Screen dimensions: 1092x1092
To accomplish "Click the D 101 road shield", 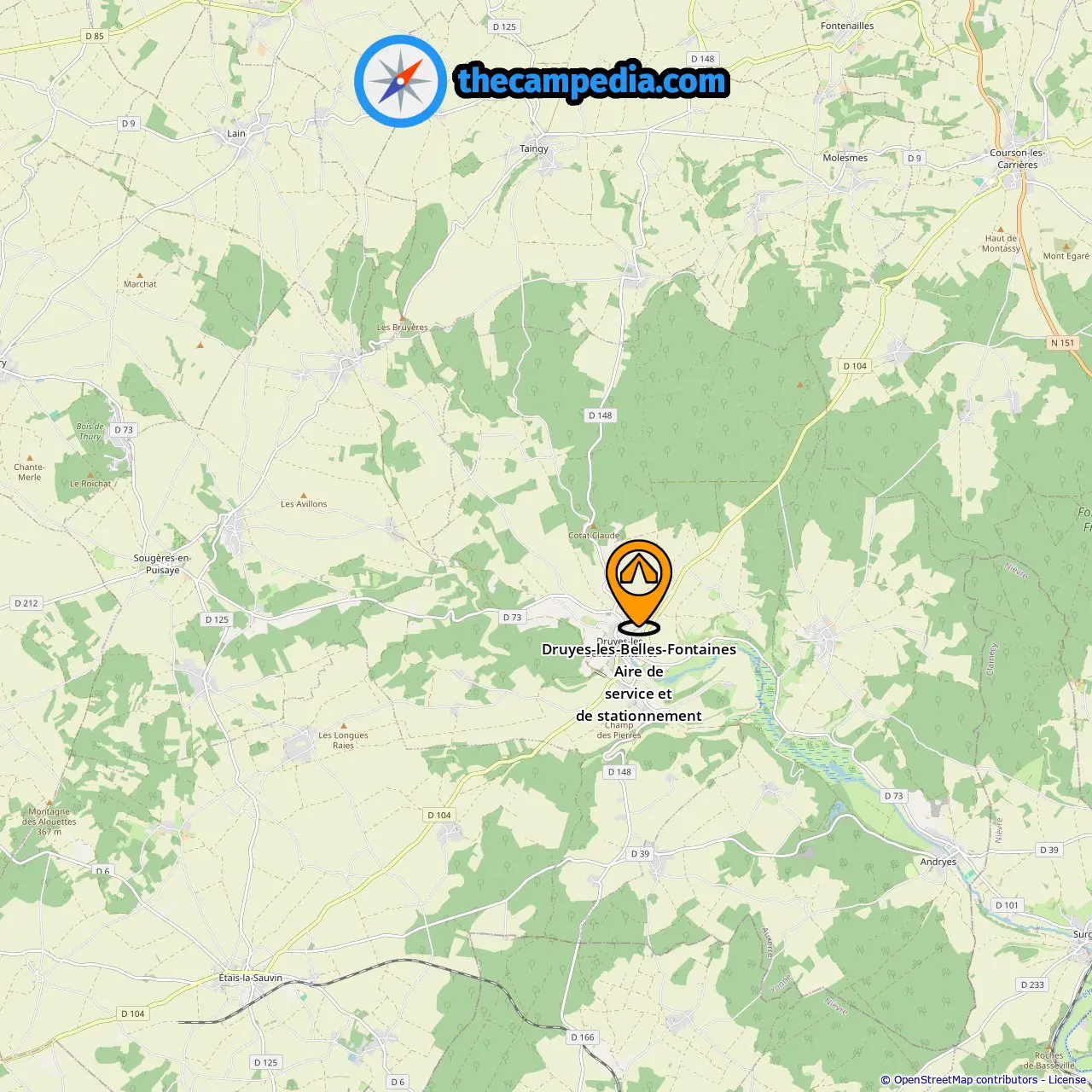I will point(1007,905).
